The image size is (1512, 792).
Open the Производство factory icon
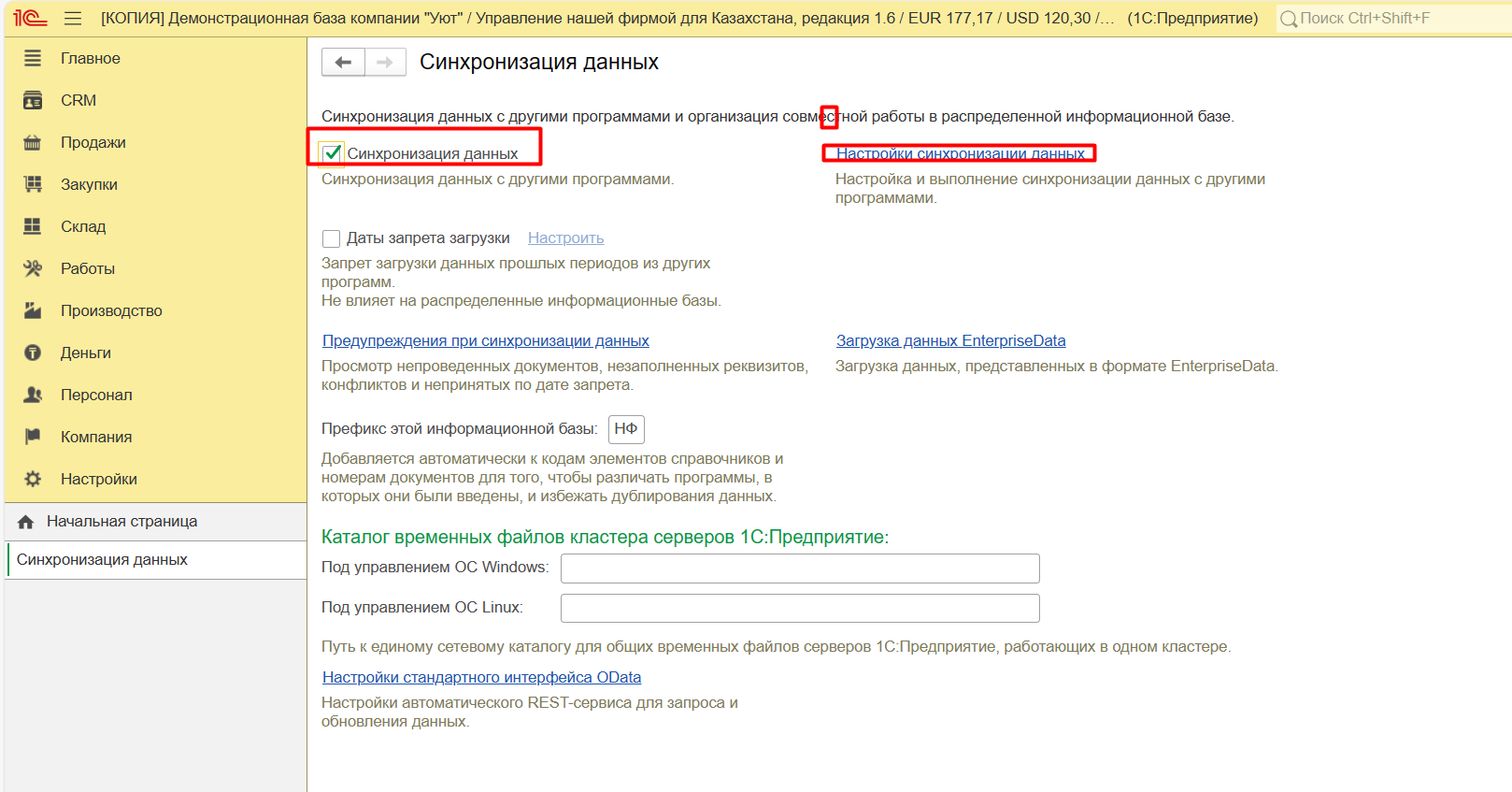click(x=33, y=310)
